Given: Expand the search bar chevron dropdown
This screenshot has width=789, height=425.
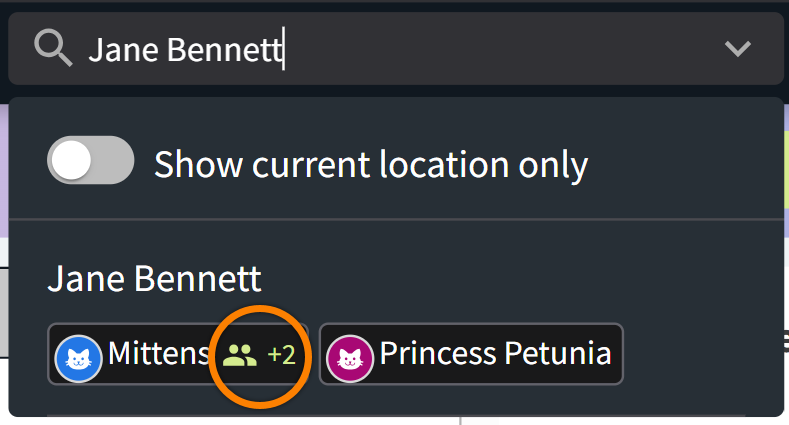Looking at the screenshot, I should tap(738, 48).
